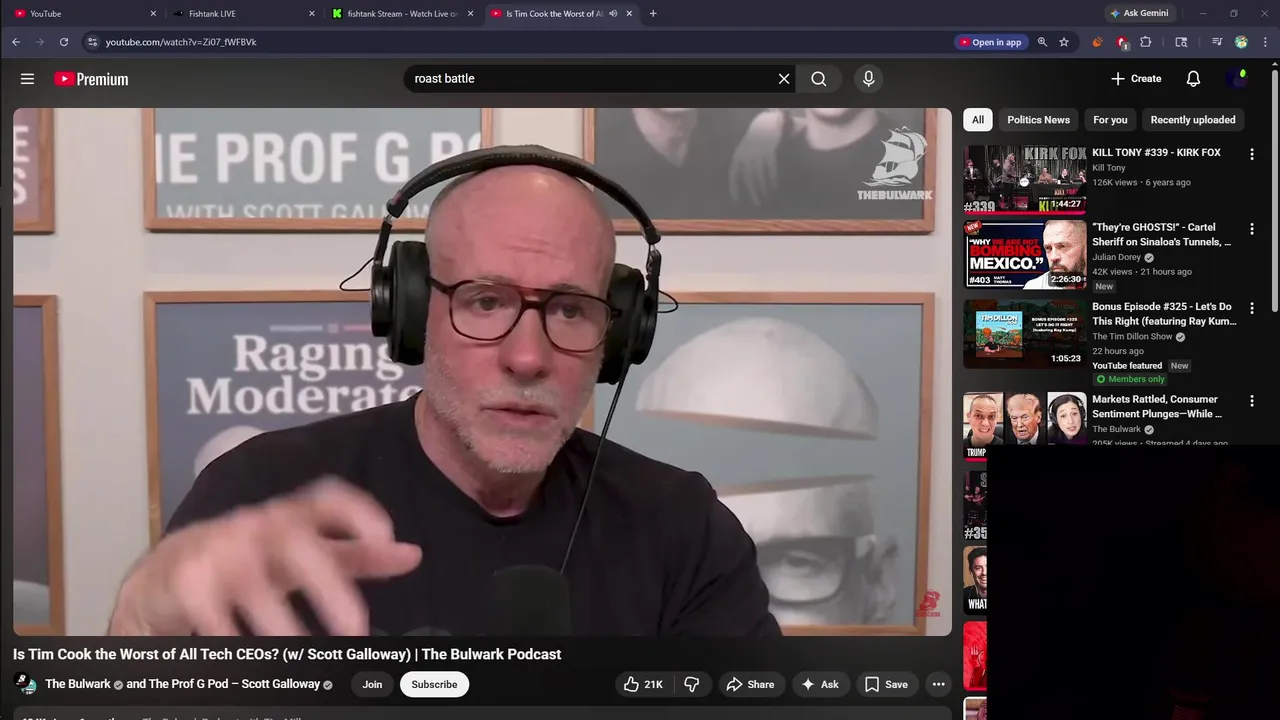Go forward in browser history
Screen dimensions: 1280x720
click(x=40, y=42)
